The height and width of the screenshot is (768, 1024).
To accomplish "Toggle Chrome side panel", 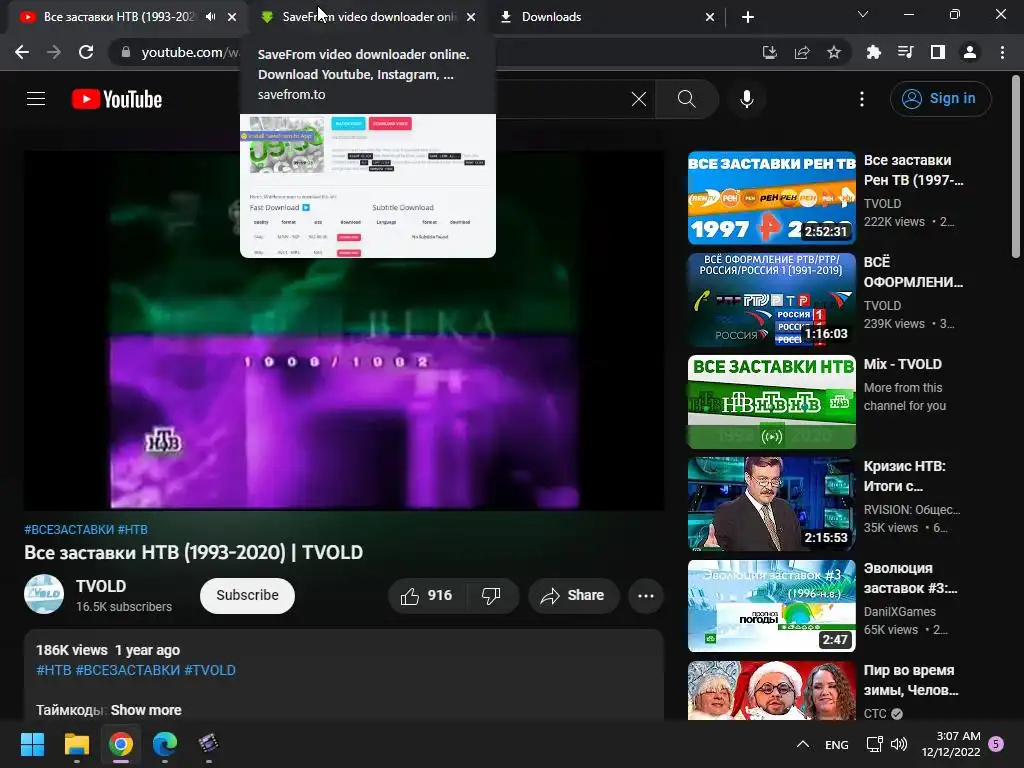I will tap(938, 52).
